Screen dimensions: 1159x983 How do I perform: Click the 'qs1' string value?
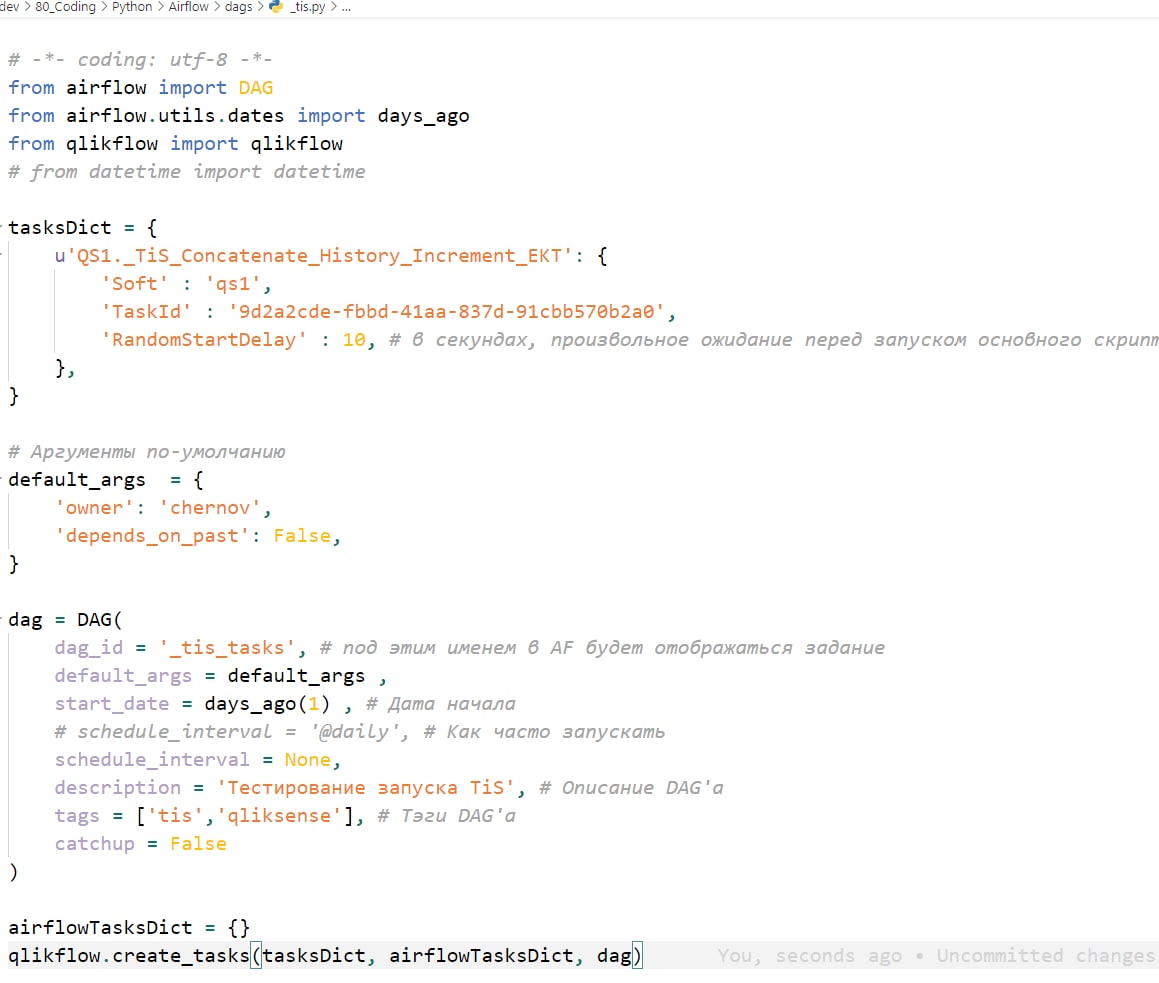233,284
